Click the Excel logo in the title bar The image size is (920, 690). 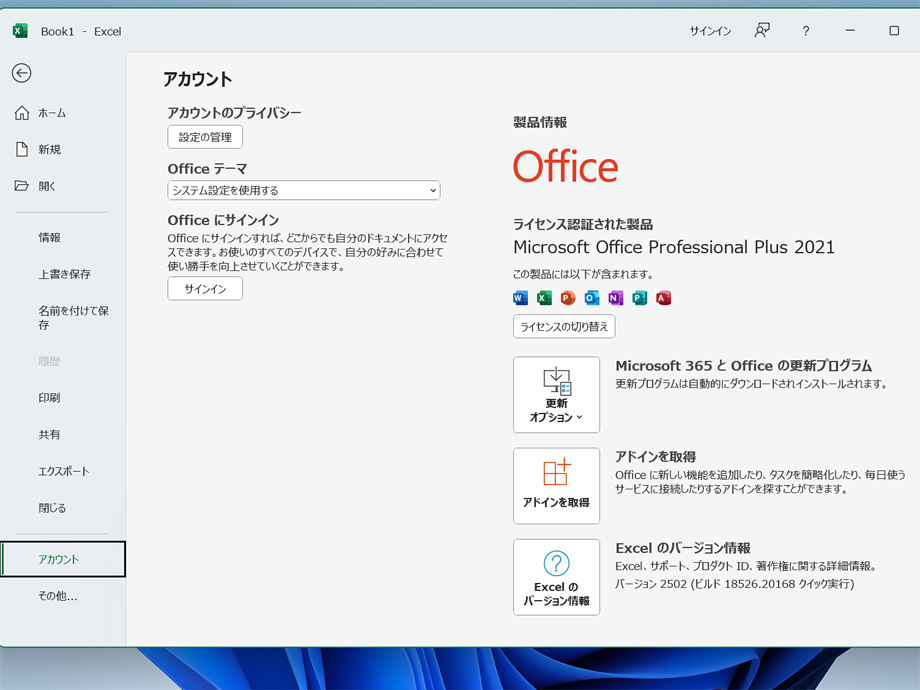click(20, 31)
